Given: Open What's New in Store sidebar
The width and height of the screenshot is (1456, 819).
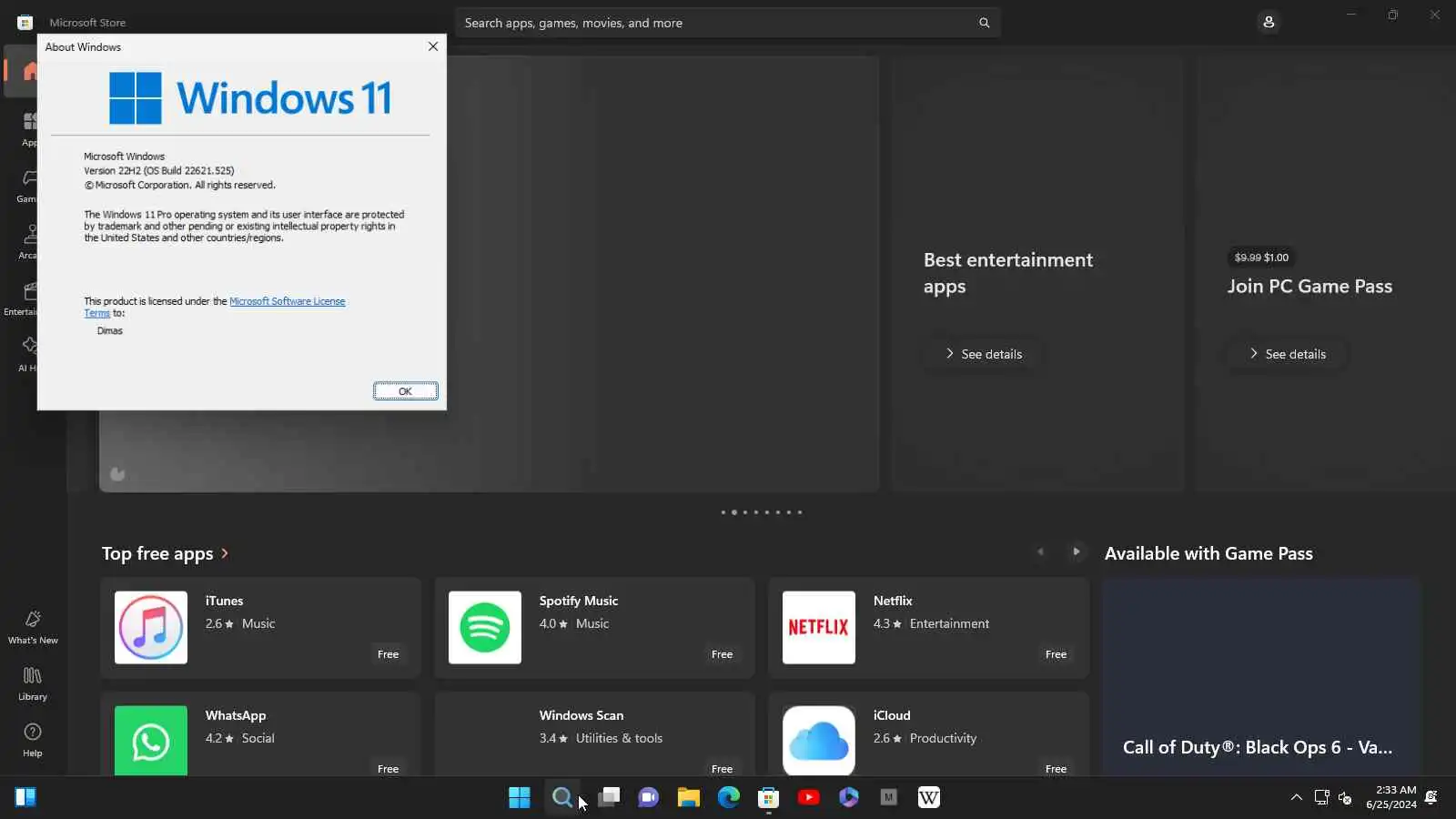Looking at the screenshot, I should [33, 627].
